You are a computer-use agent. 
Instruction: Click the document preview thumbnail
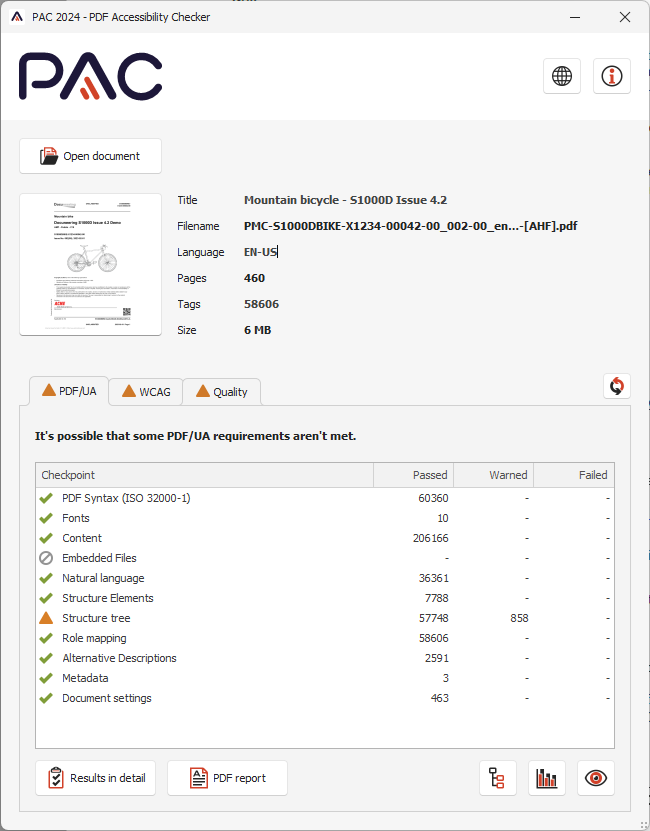pyautogui.click(x=91, y=264)
